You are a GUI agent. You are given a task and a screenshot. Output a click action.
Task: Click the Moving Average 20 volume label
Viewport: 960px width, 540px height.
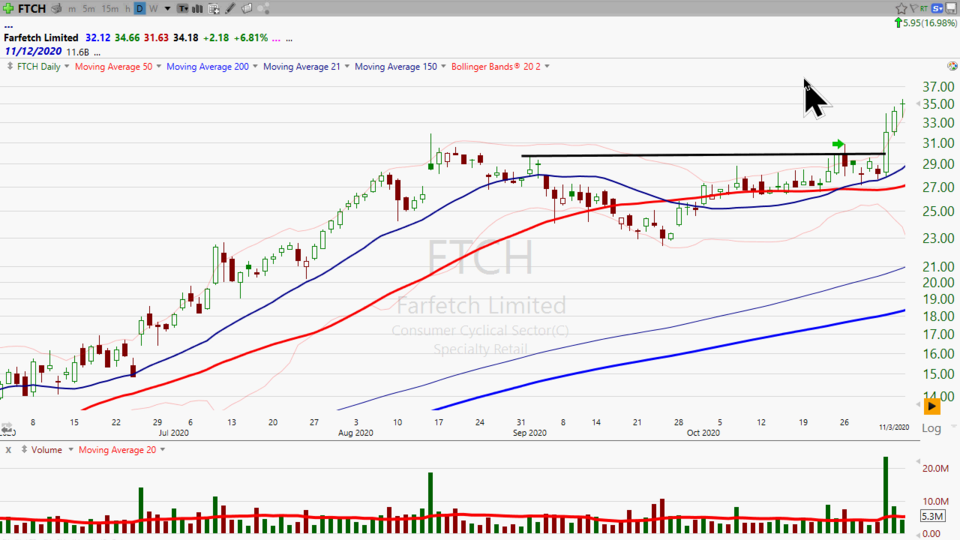pos(117,450)
